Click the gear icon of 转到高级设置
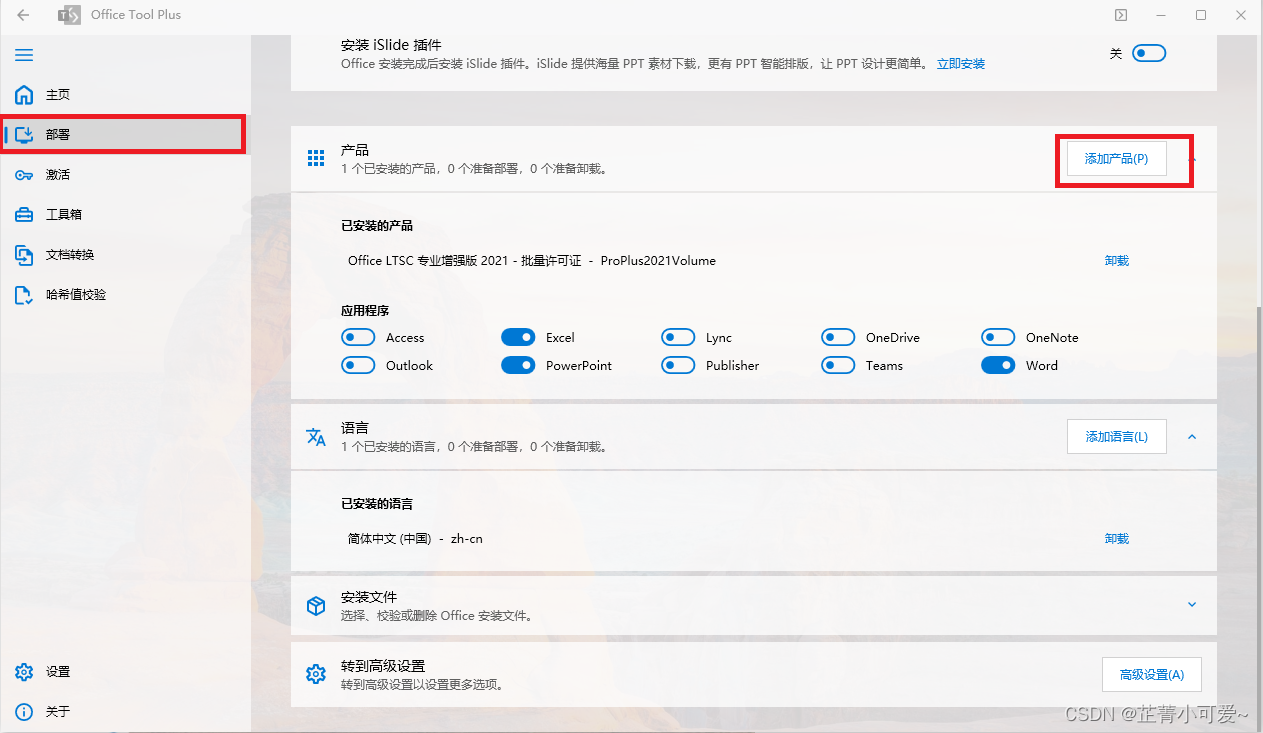 coord(316,674)
